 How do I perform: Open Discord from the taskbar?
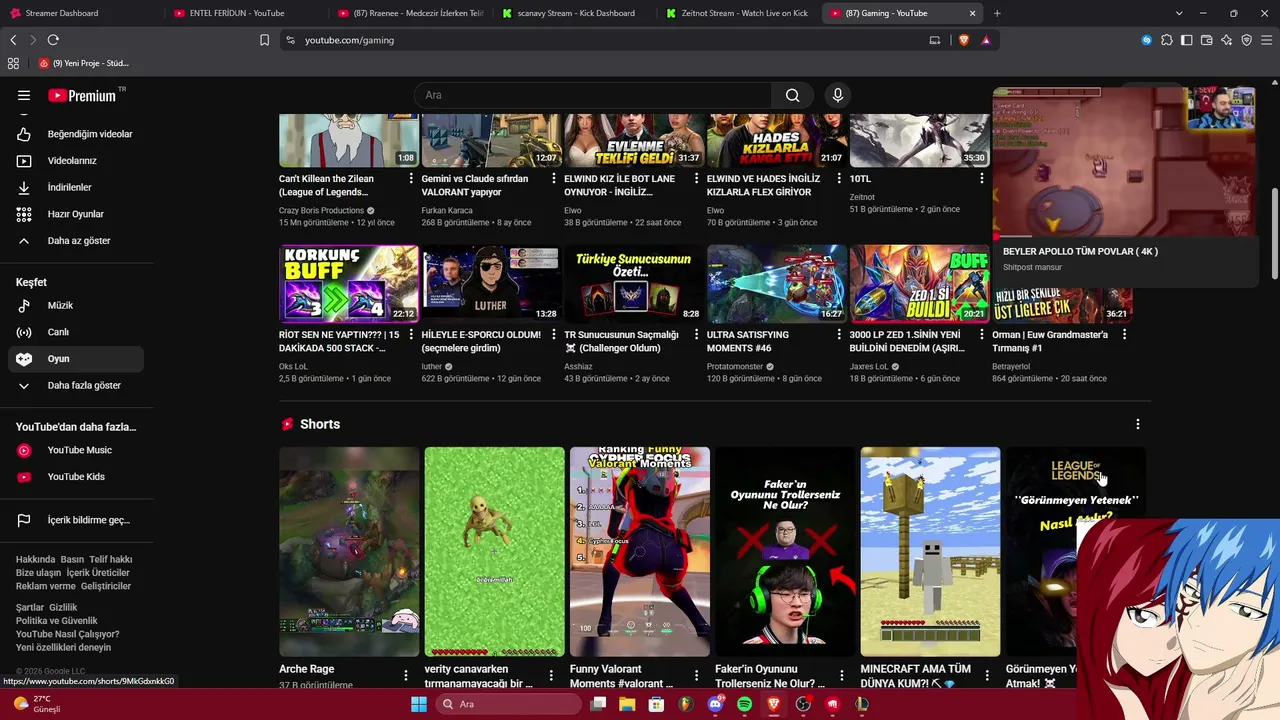[x=715, y=704]
